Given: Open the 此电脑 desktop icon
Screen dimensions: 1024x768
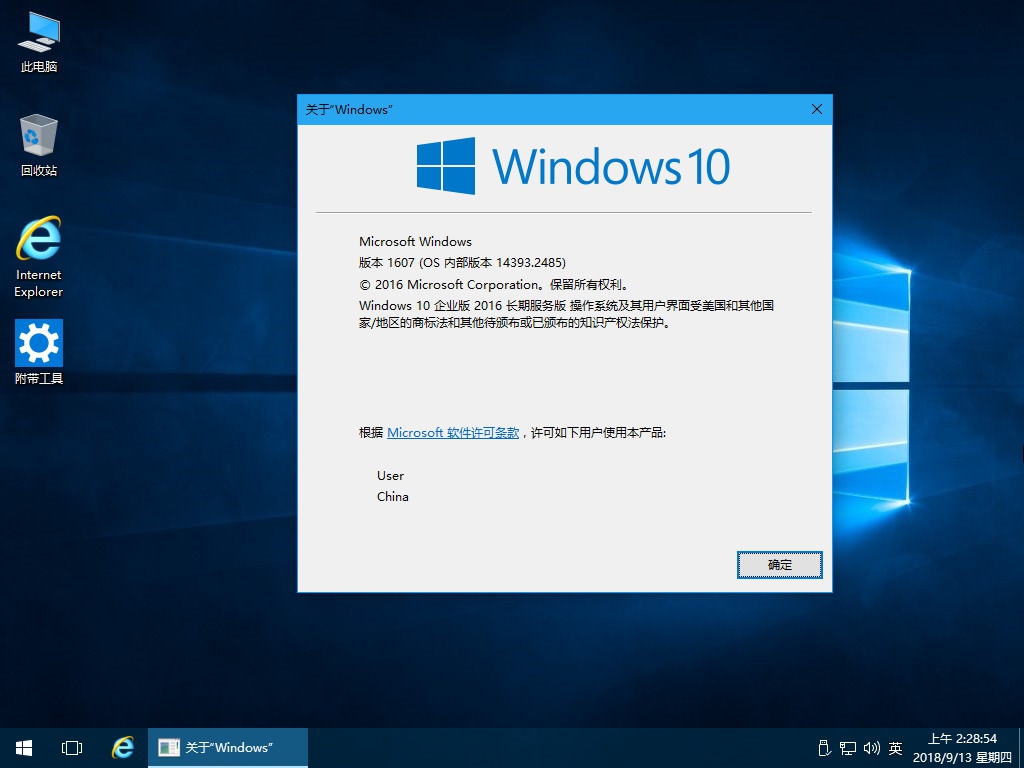Looking at the screenshot, I should tap(39, 42).
